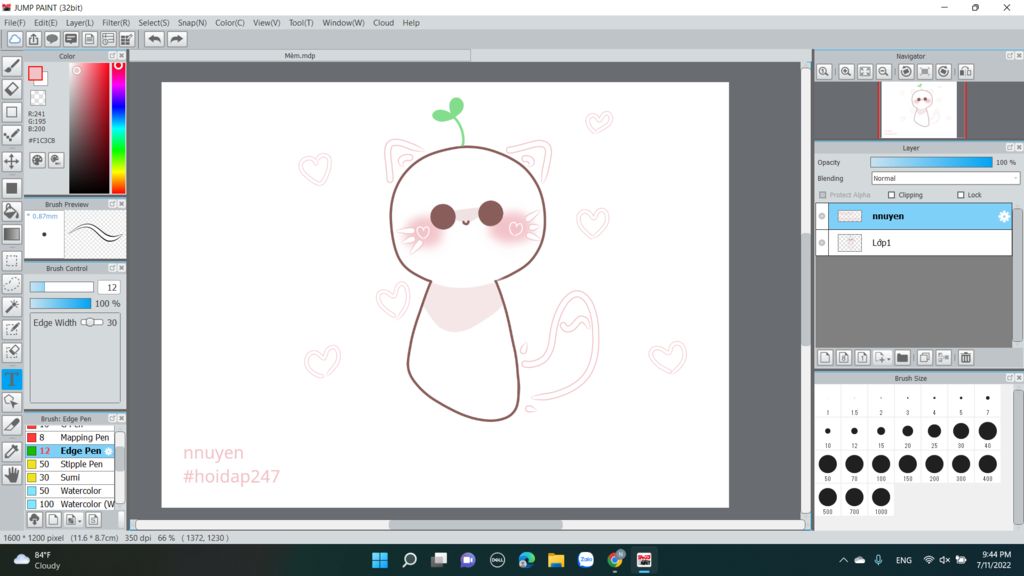Pick brush size 1000 preset
This screenshot has width=1024, height=576.
(x=881, y=501)
